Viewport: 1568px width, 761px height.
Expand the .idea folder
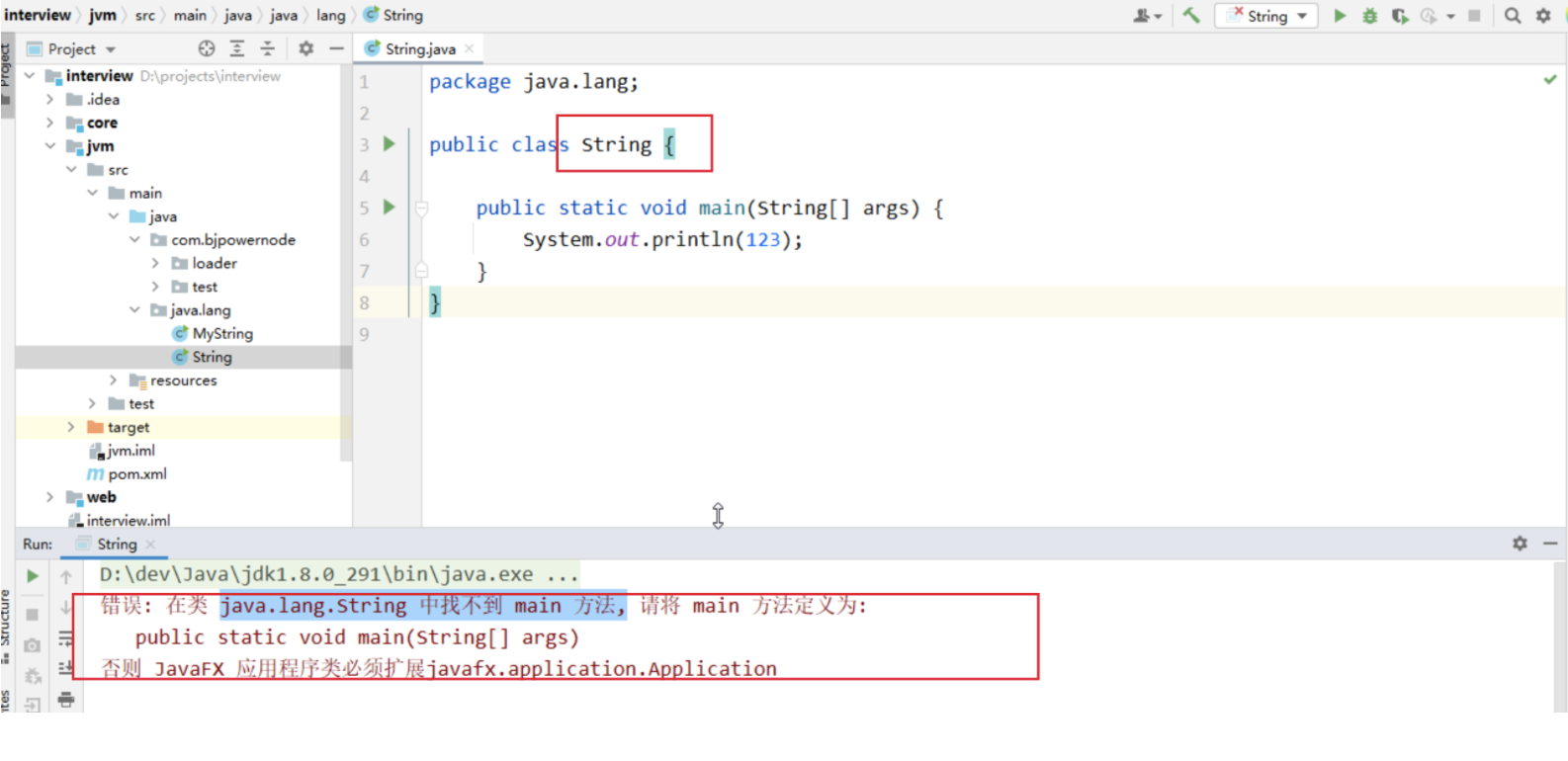coord(50,99)
